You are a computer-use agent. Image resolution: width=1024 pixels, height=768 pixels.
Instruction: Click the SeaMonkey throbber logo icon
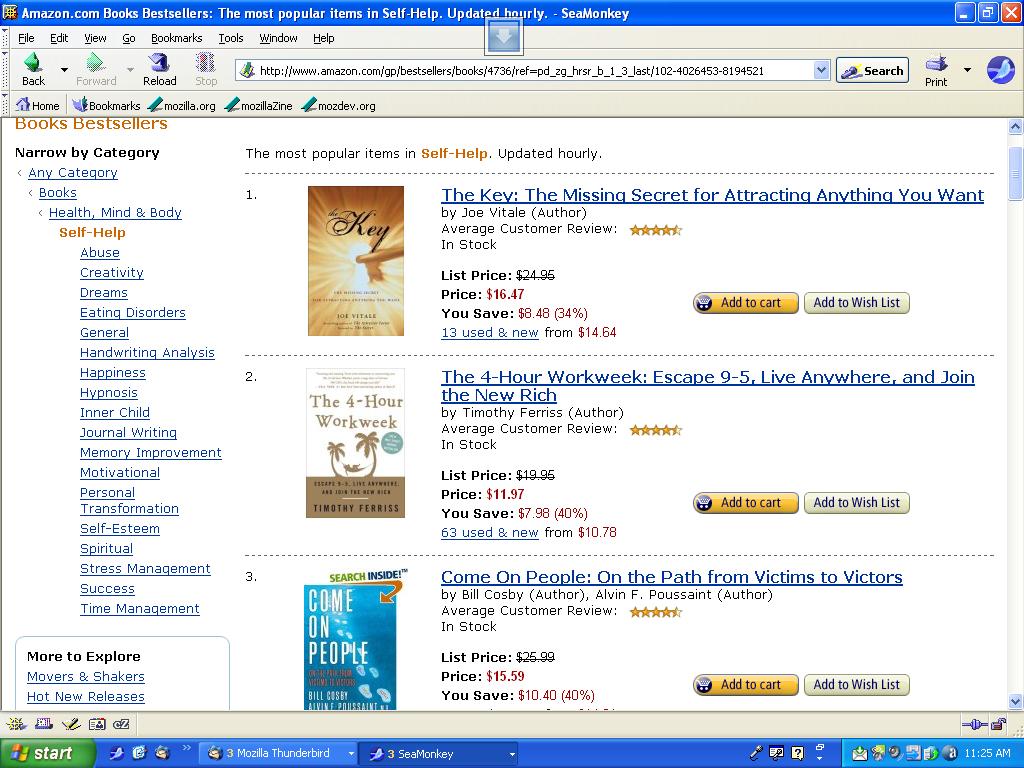click(1000, 70)
